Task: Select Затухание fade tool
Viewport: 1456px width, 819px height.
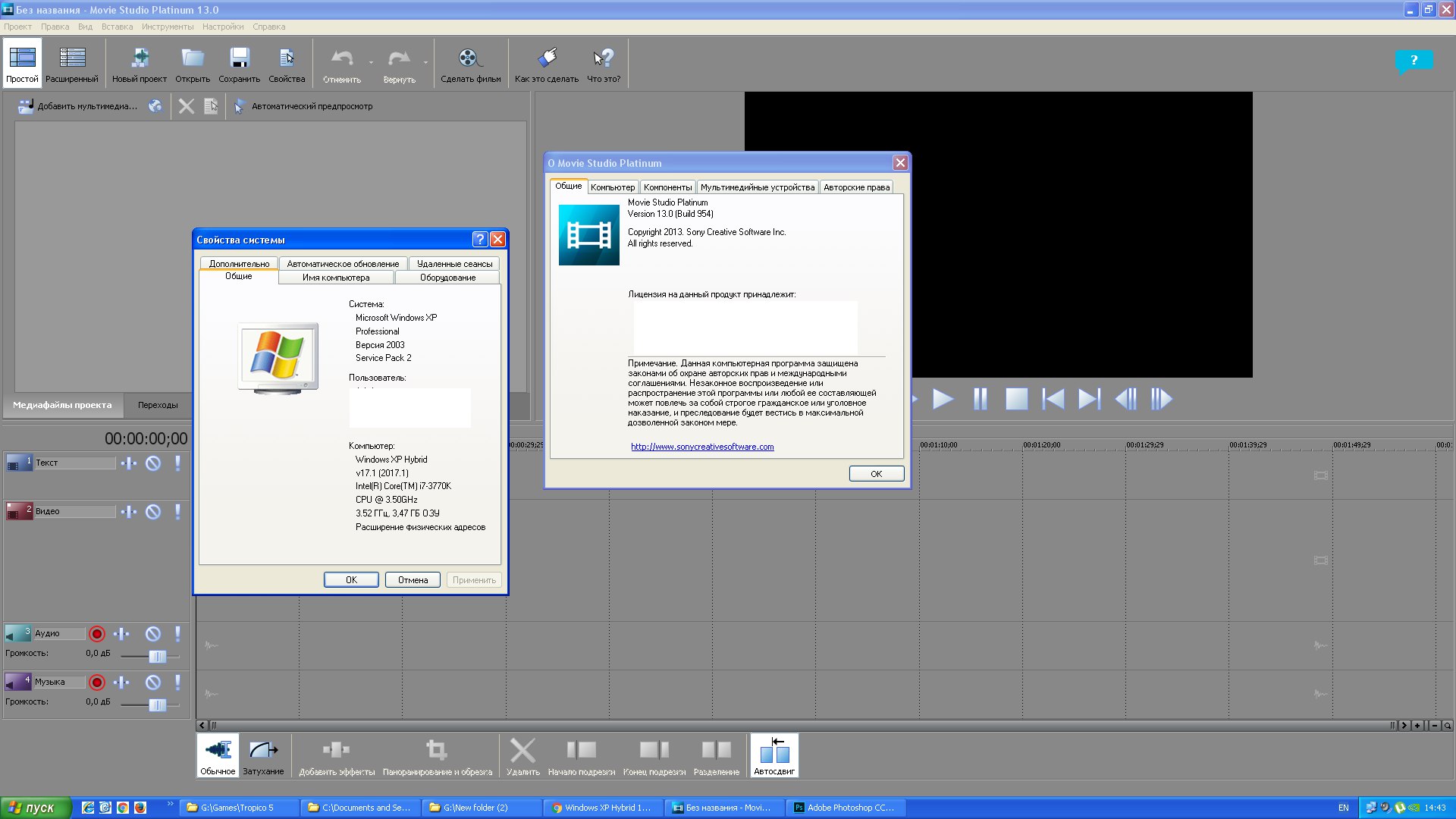Action: point(263,755)
